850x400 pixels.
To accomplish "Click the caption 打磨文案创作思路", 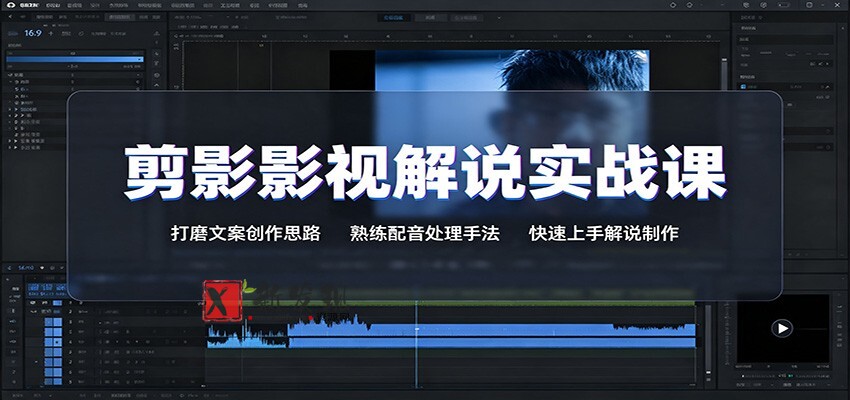I will (246, 234).
